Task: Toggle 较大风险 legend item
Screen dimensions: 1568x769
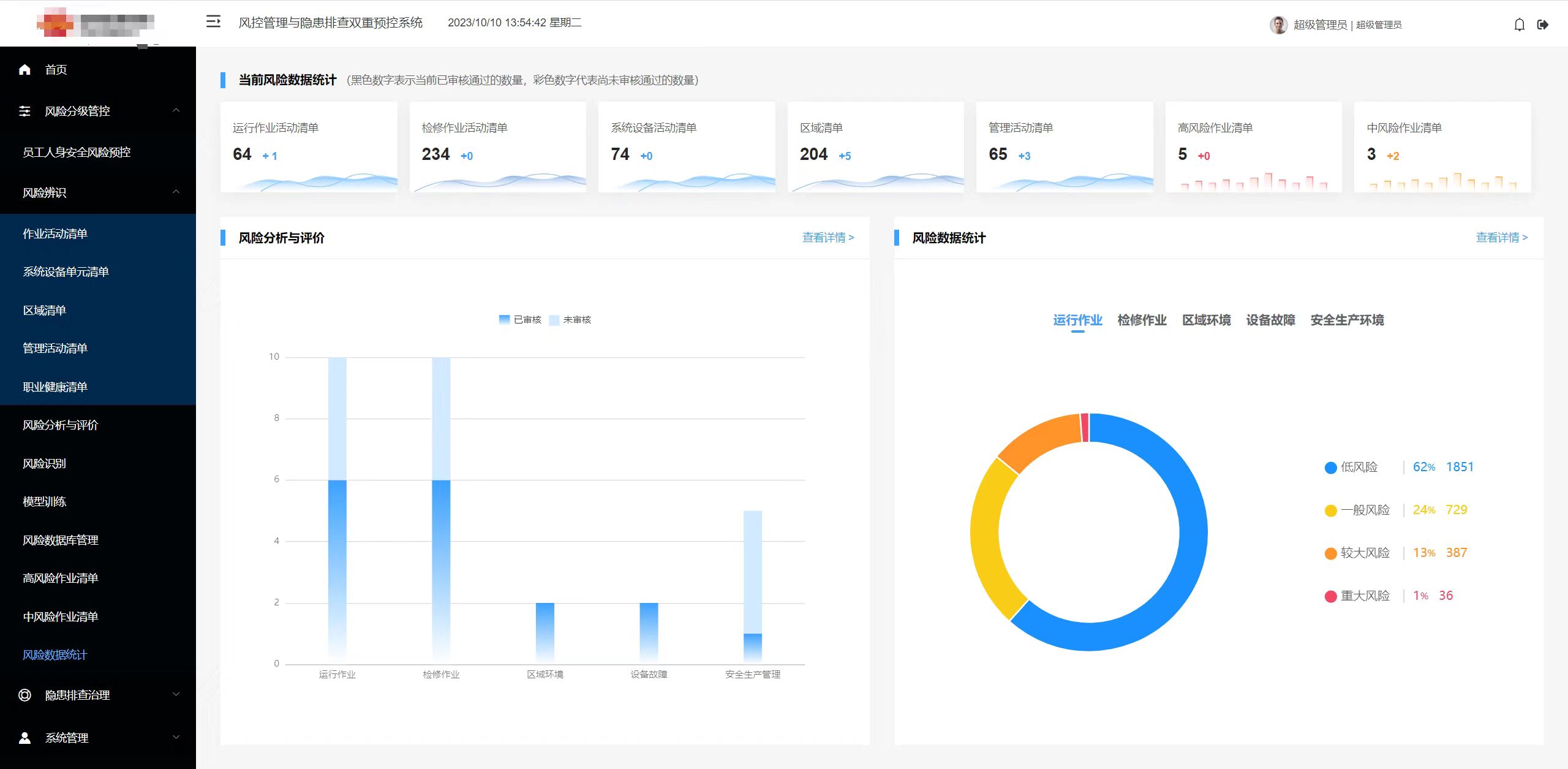Action: pos(1357,553)
